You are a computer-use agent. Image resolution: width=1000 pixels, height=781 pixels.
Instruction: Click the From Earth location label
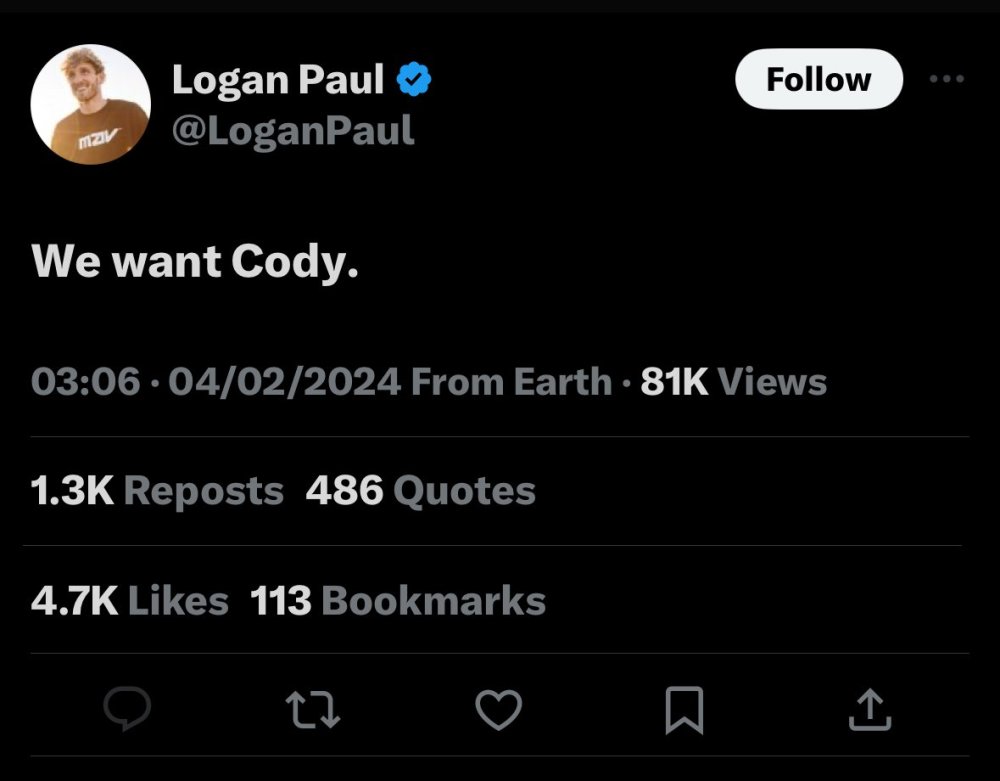(511, 381)
